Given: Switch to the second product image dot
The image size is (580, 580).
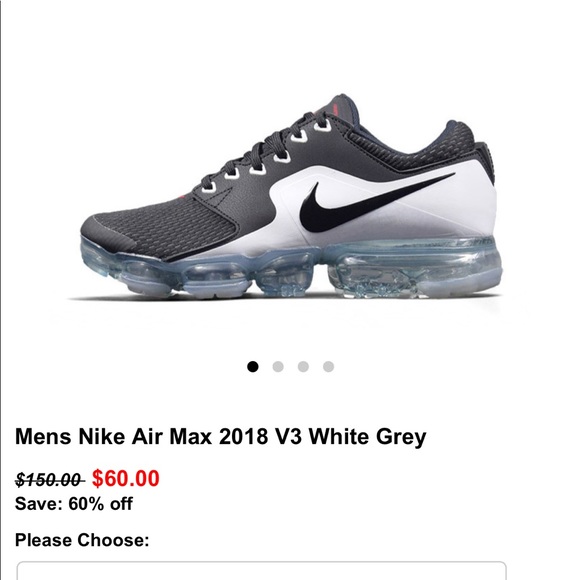Looking at the screenshot, I should (278, 367).
